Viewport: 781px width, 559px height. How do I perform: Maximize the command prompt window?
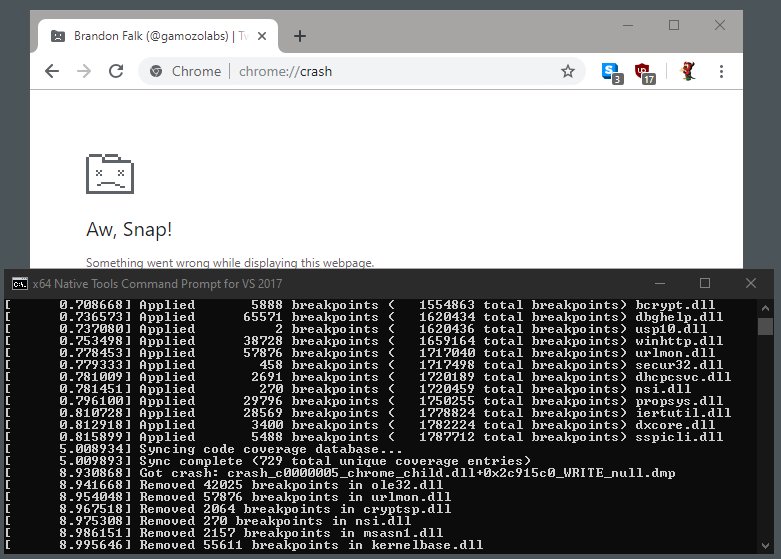point(705,283)
